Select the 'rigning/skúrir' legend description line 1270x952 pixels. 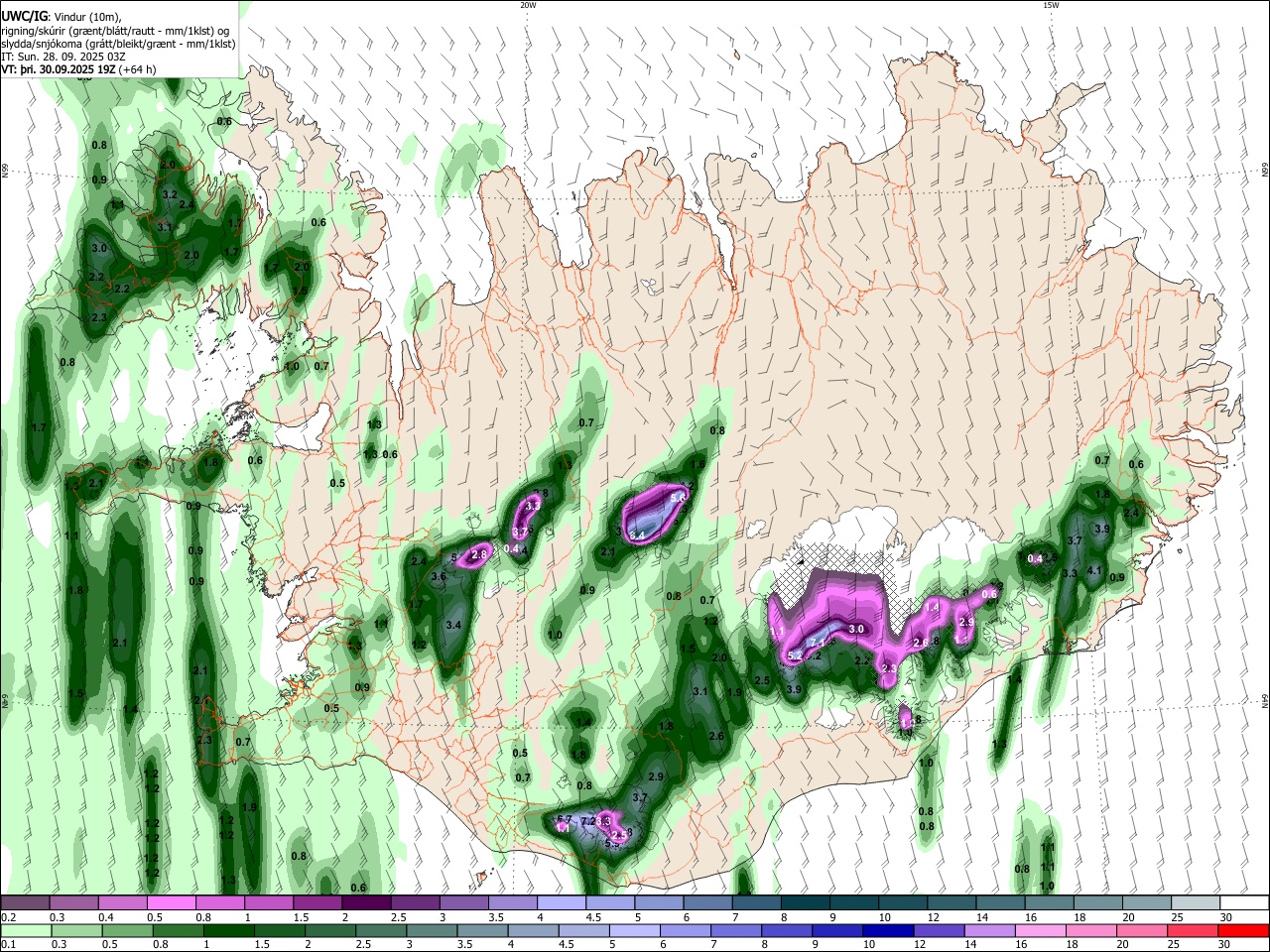point(117,30)
